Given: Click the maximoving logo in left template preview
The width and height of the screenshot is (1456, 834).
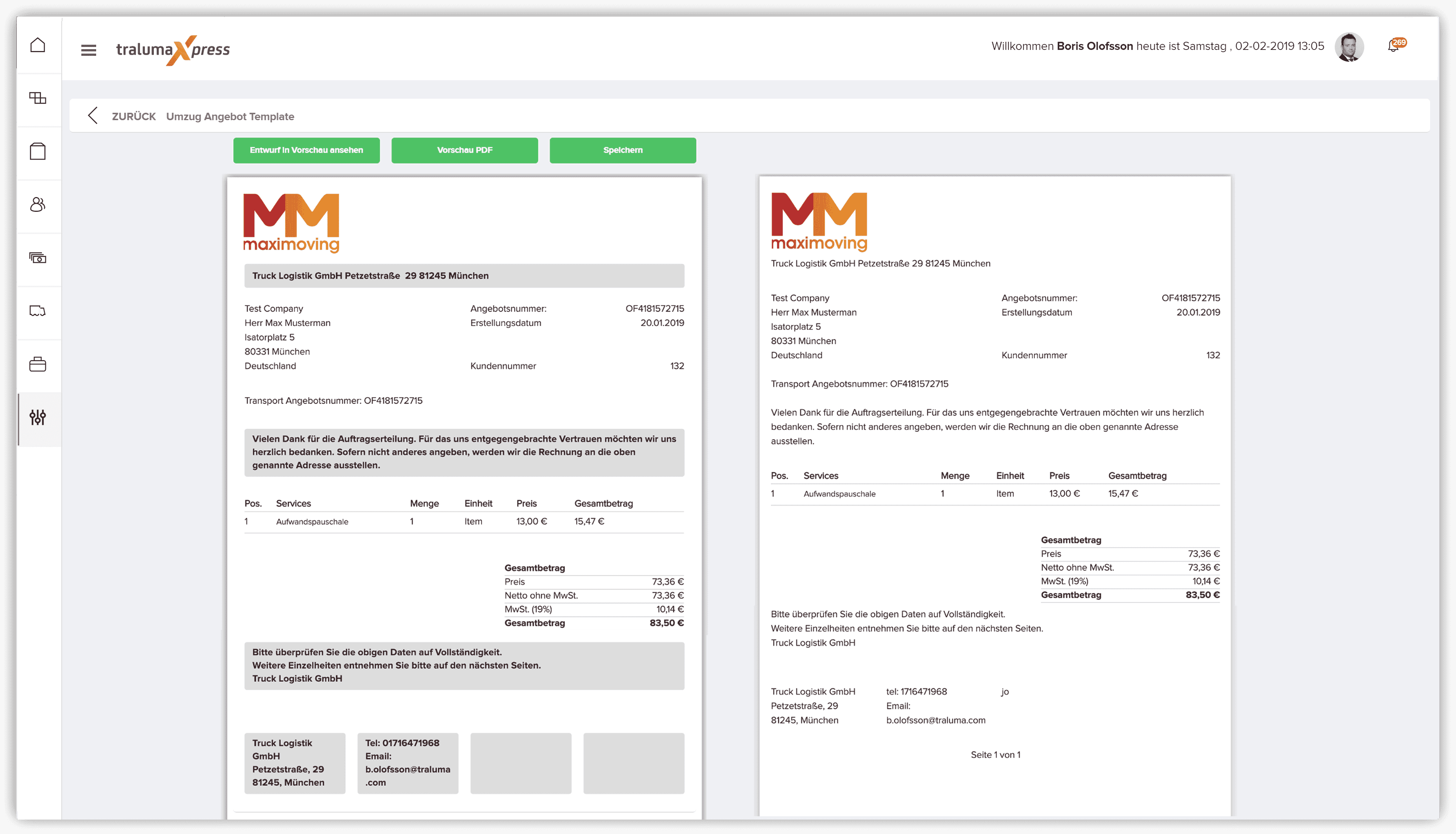Looking at the screenshot, I should pos(291,223).
